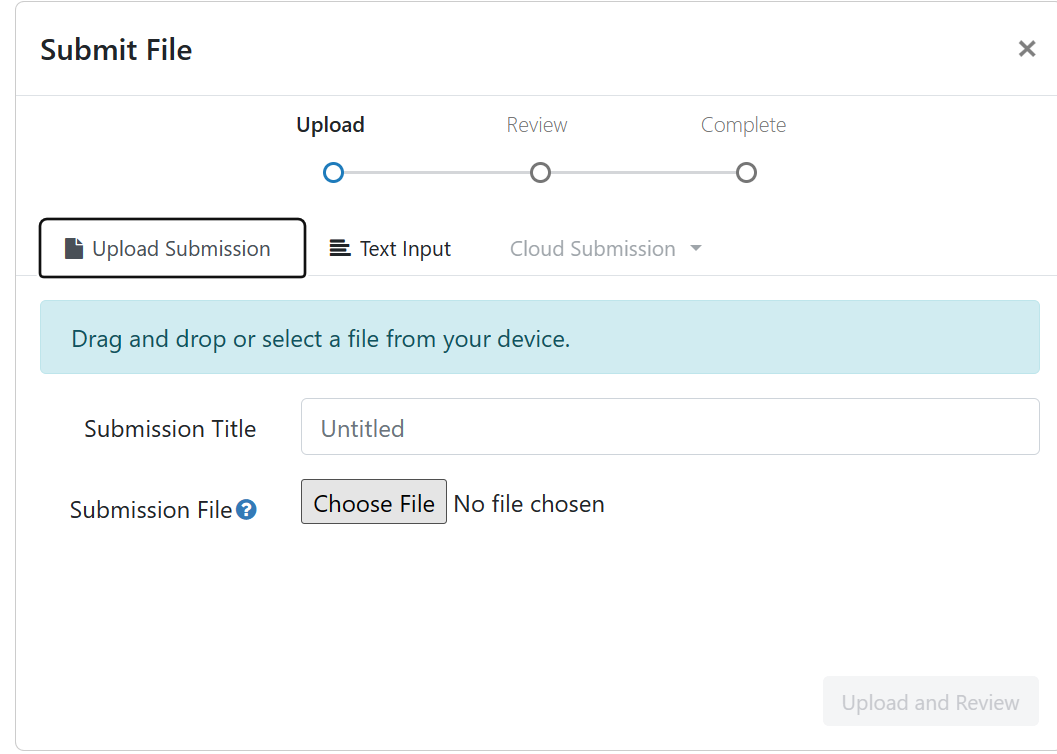This screenshot has width=1057, height=754.
Task: Switch to the Upload Submission tab
Action: [172, 249]
